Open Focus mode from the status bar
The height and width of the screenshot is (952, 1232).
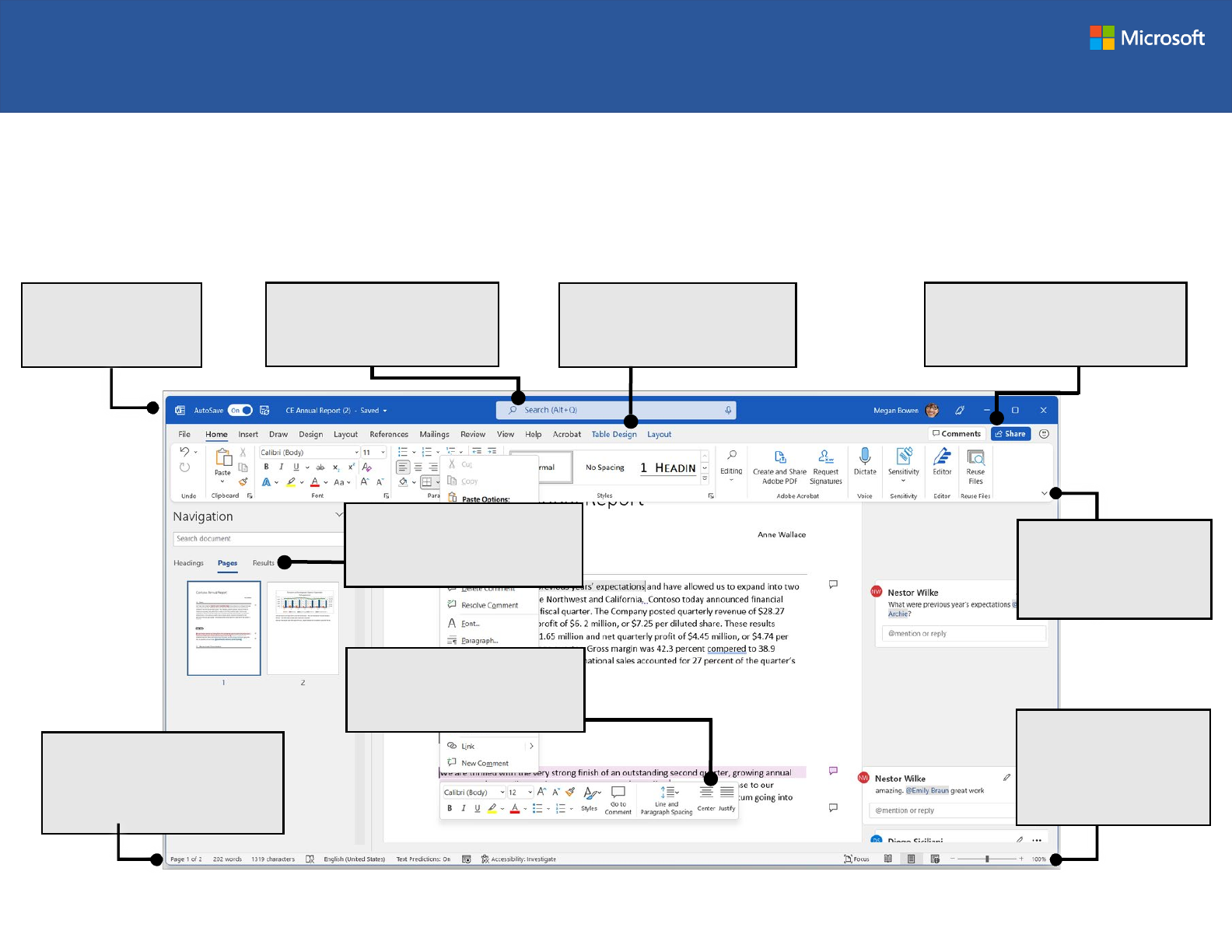(856, 859)
